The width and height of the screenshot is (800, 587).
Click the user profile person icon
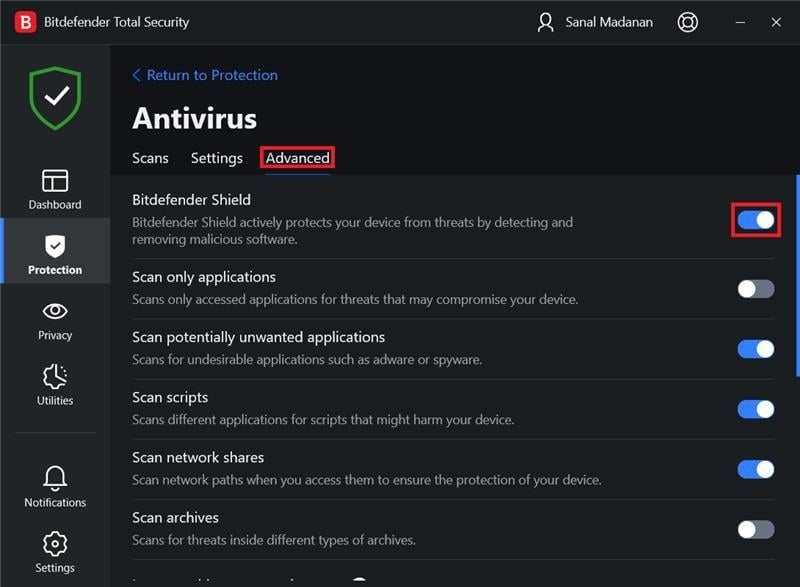pyautogui.click(x=543, y=21)
